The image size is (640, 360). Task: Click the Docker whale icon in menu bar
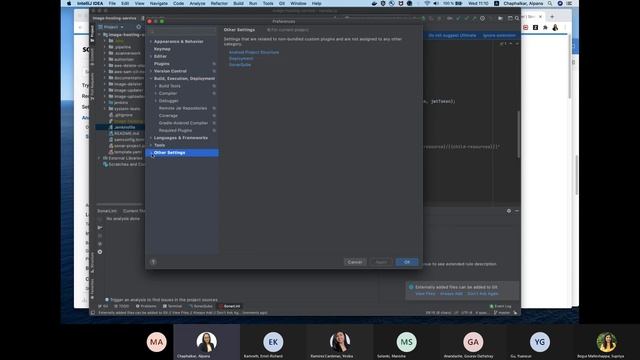click(x=375, y=3)
